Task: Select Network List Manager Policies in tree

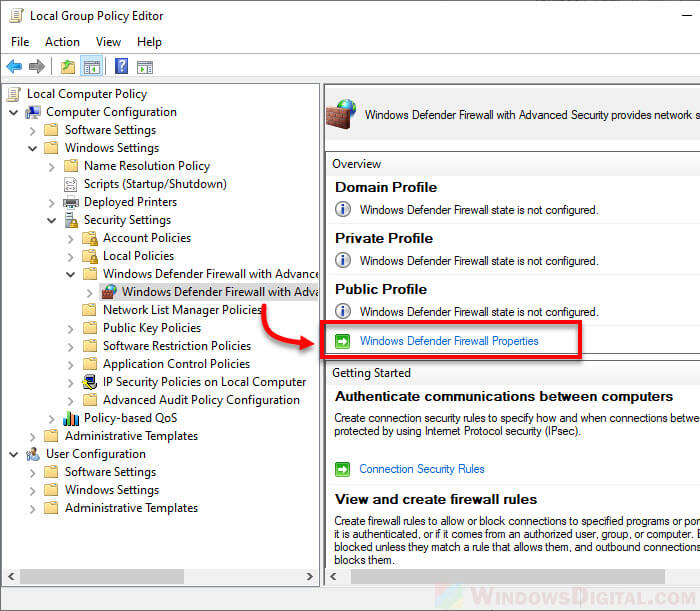Action: tap(181, 310)
